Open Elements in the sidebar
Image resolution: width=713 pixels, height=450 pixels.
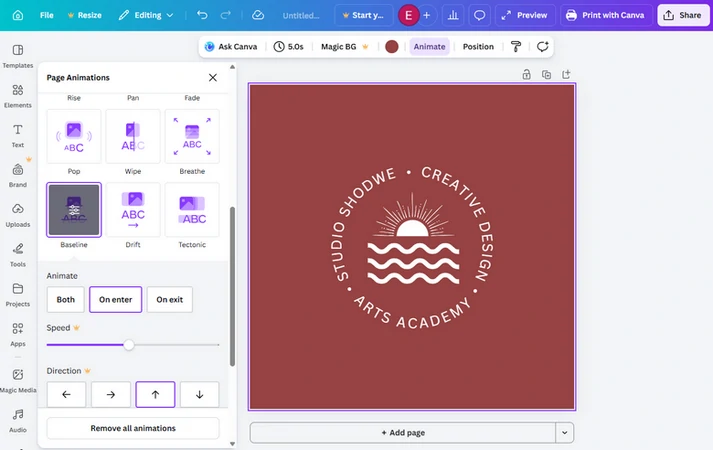(x=18, y=96)
